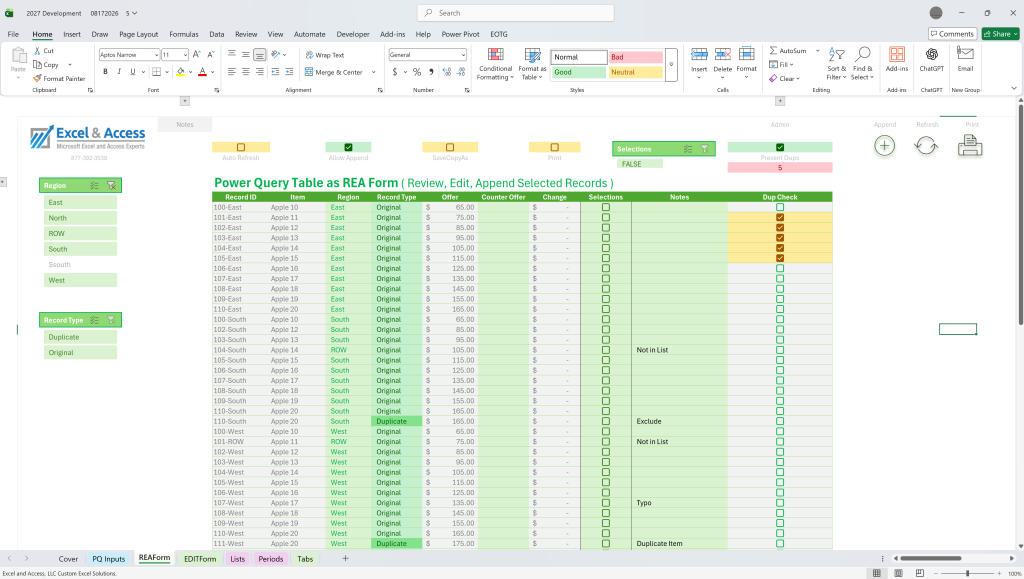The height and width of the screenshot is (579, 1024).
Task: Click the Cut scissors icon
Action: (x=38, y=51)
